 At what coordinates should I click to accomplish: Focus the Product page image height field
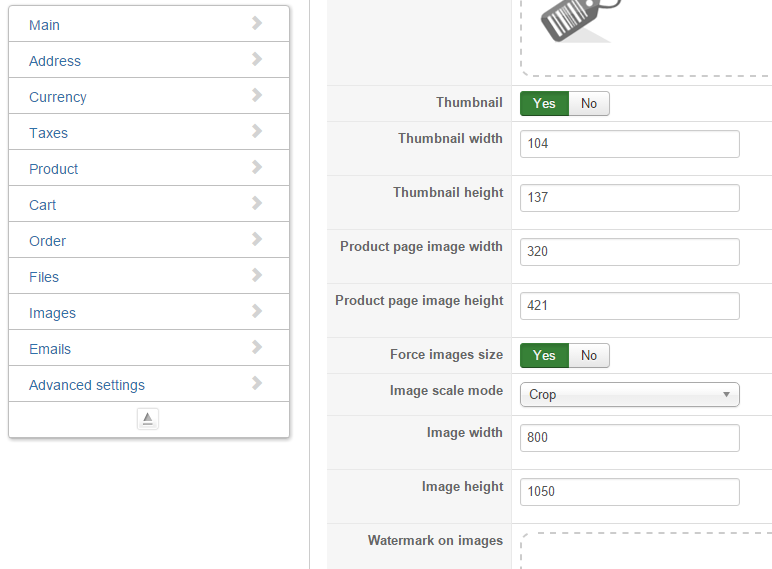[630, 305]
